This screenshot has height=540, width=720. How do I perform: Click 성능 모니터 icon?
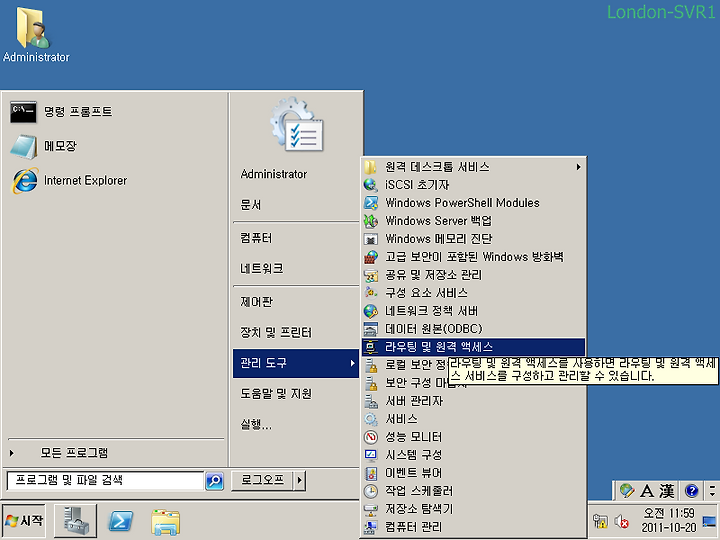371,437
